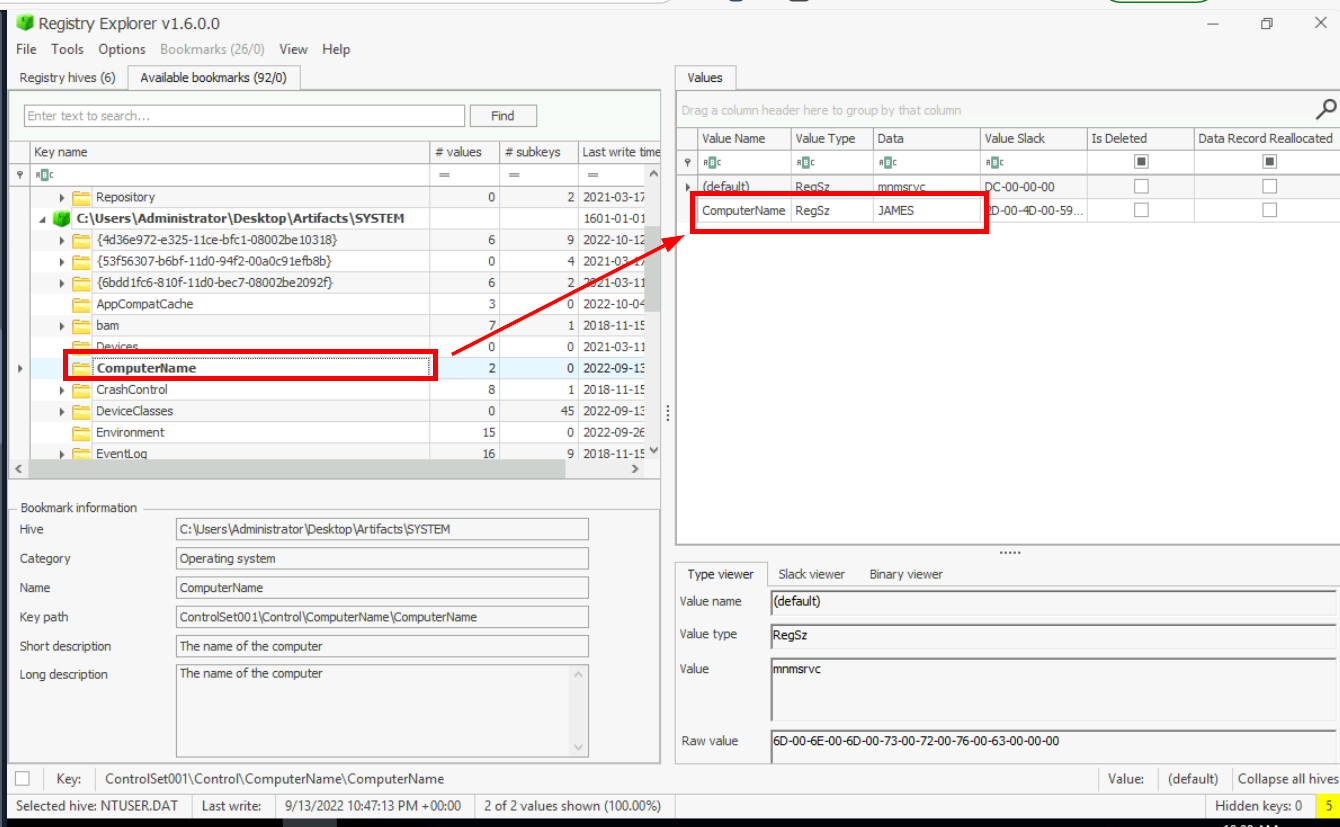The width and height of the screenshot is (1340, 827).
Task: Click the search text input field
Action: (244, 116)
